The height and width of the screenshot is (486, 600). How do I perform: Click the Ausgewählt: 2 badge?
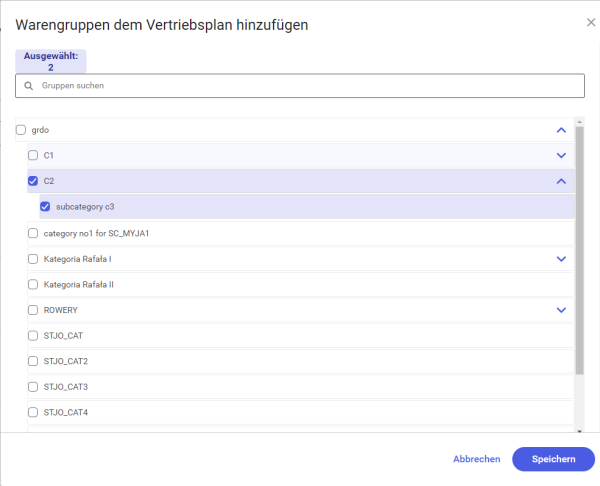click(x=51, y=61)
